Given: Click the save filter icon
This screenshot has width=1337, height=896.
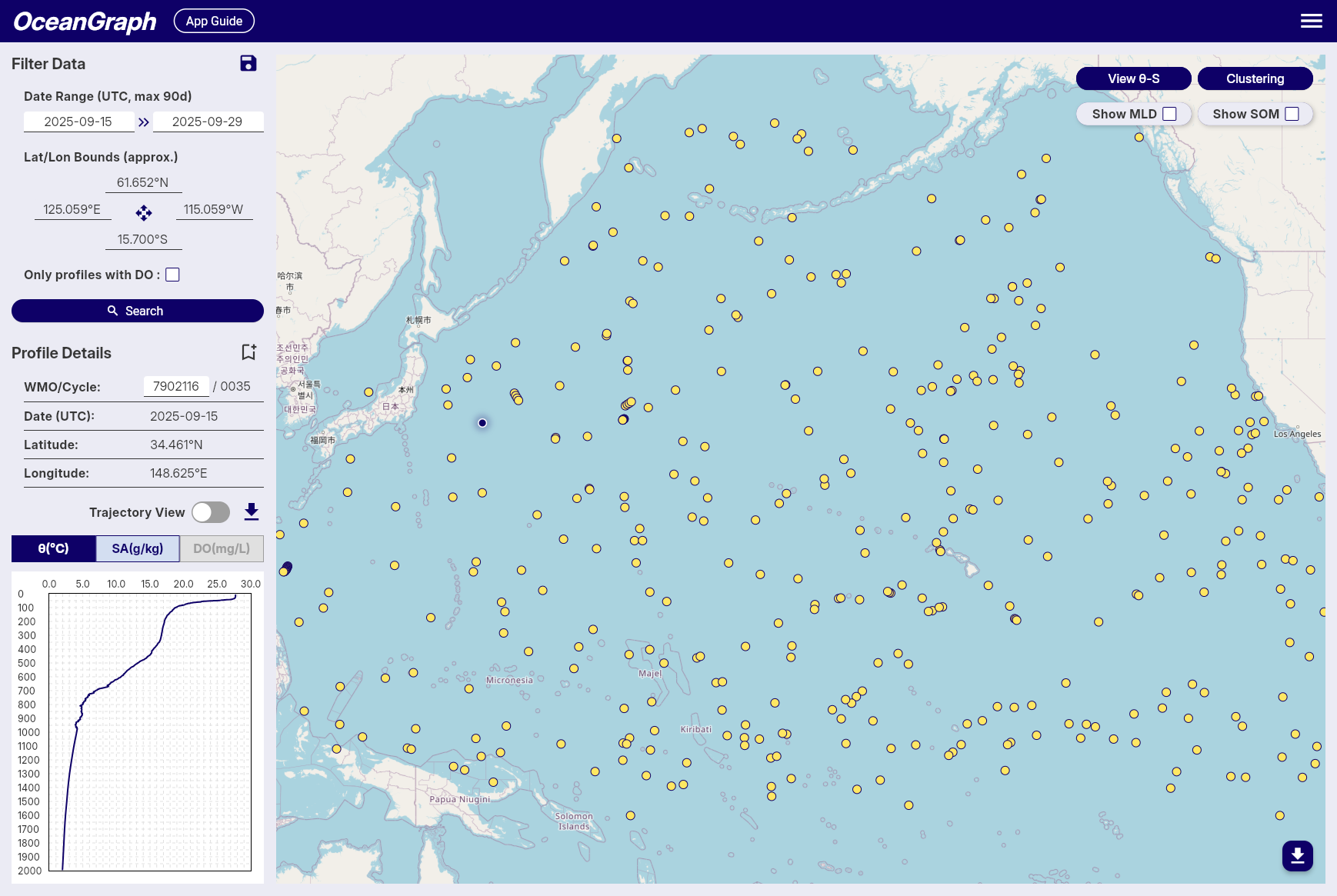Looking at the screenshot, I should pos(248,64).
